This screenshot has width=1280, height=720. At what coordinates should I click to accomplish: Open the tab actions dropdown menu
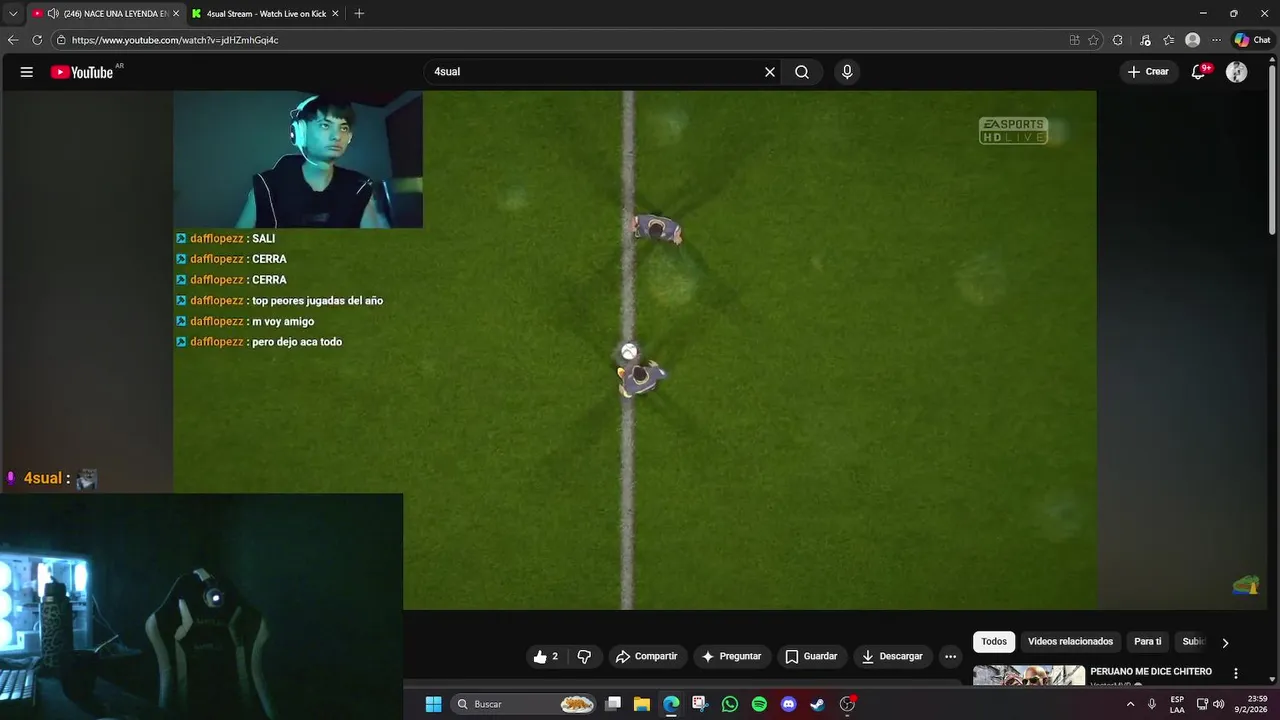click(x=13, y=14)
